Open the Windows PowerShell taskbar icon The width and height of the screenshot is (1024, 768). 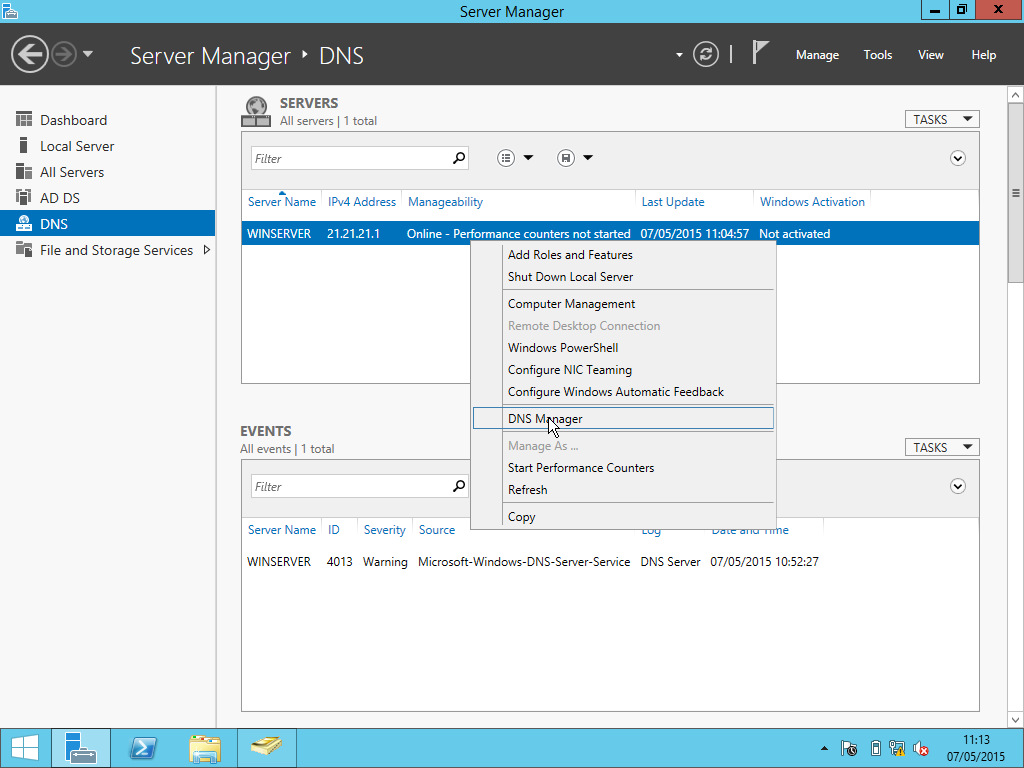tap(143, 747)
